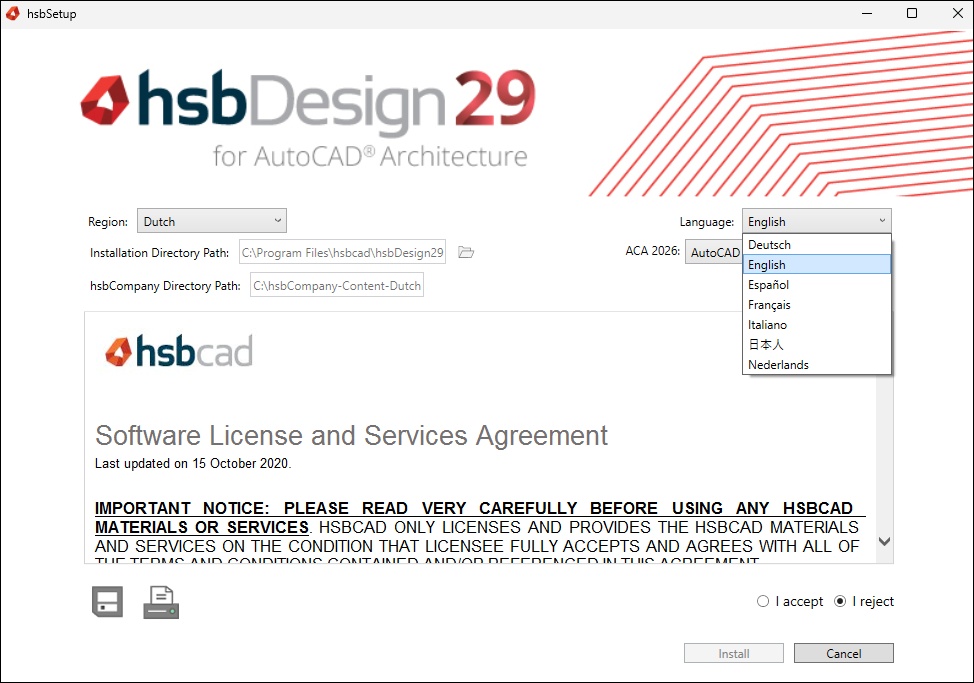
Task: Click the Cancel button
Action: pos(844,653)
